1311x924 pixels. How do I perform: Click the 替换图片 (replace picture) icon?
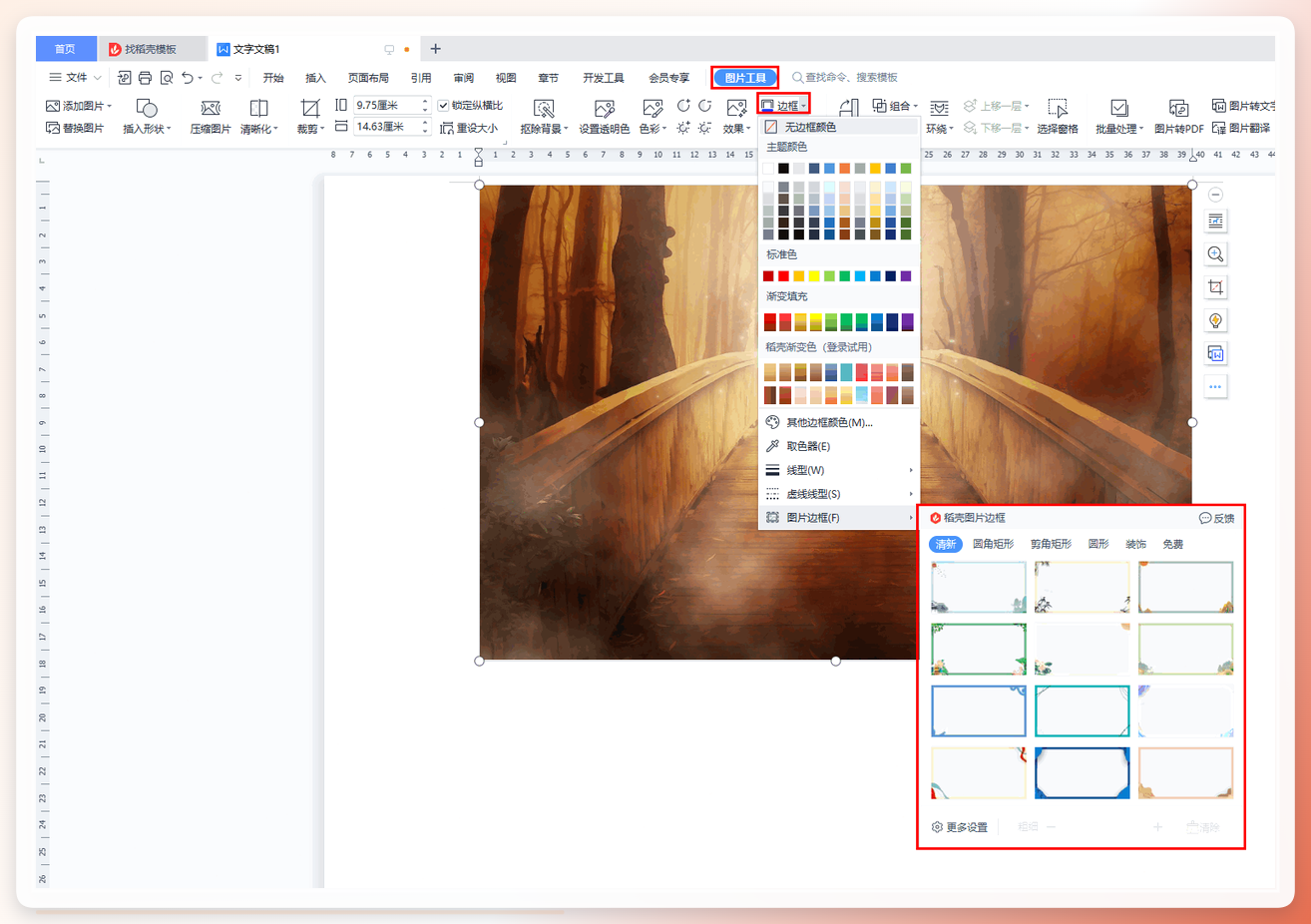(53, 128)
